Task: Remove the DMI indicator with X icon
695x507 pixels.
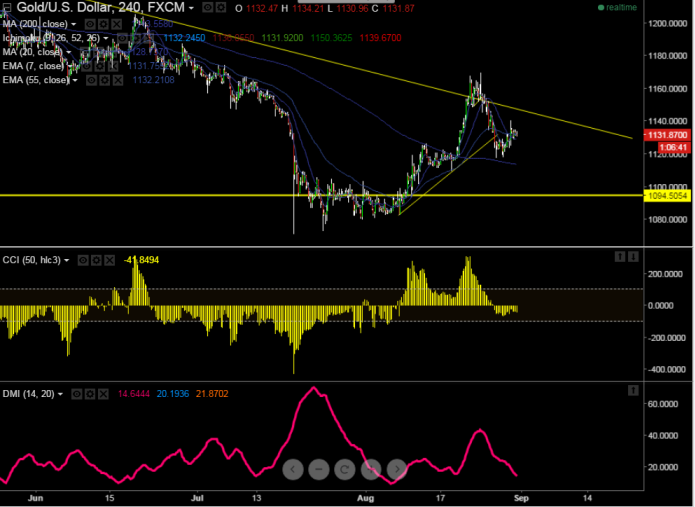Action: click(x=103, y=394)
